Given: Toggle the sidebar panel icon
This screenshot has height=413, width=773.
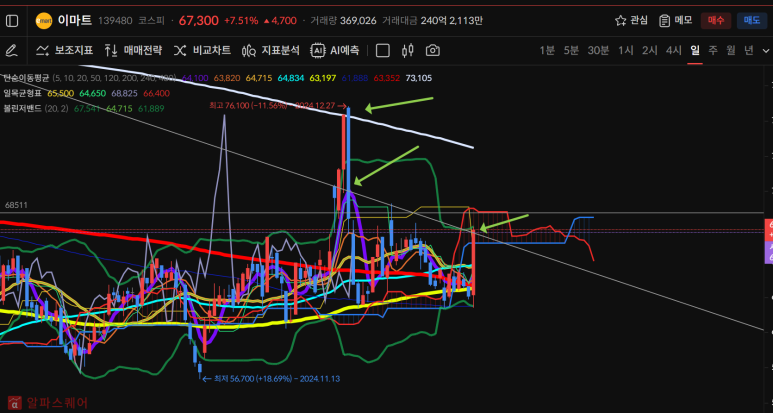Looking at the screenshot, I should 12,21.
